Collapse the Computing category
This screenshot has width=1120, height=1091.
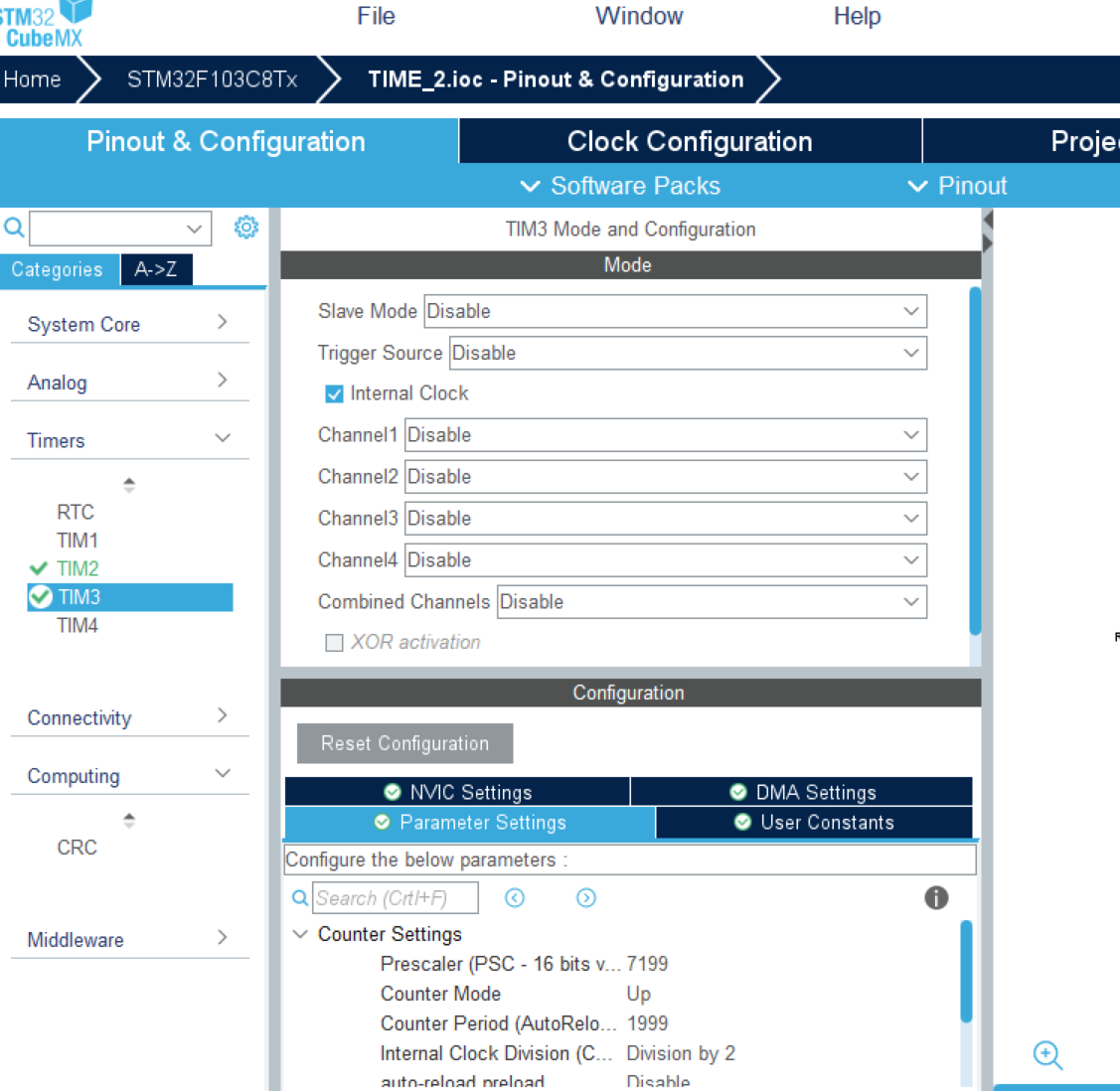tap(130, 775)
